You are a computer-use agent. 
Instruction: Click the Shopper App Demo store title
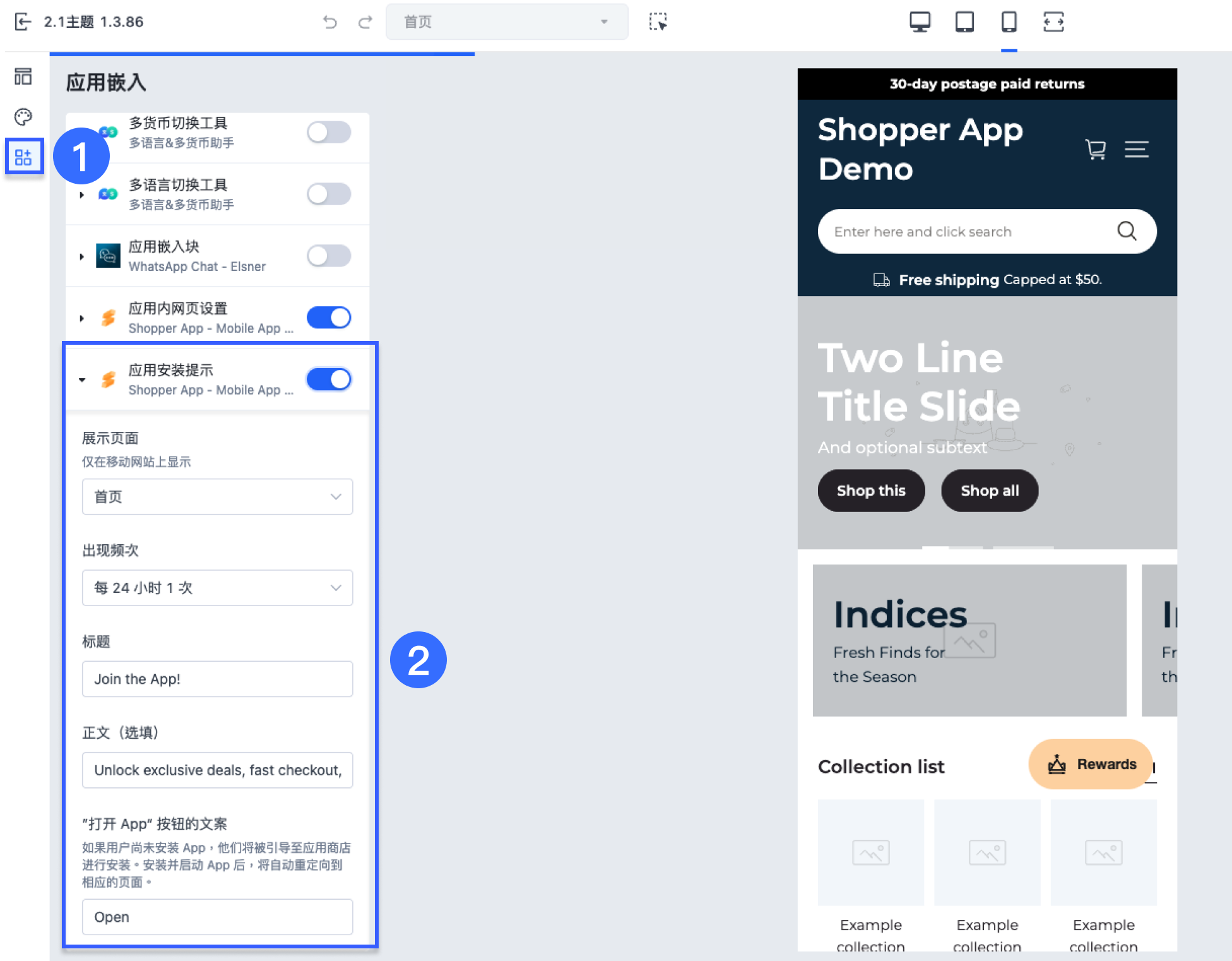pyautogui.click(x=920, y=150)
